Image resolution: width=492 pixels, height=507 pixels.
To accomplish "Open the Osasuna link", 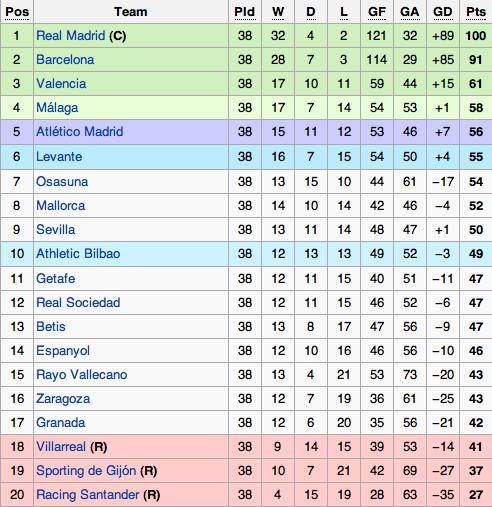I will [62, 182].
